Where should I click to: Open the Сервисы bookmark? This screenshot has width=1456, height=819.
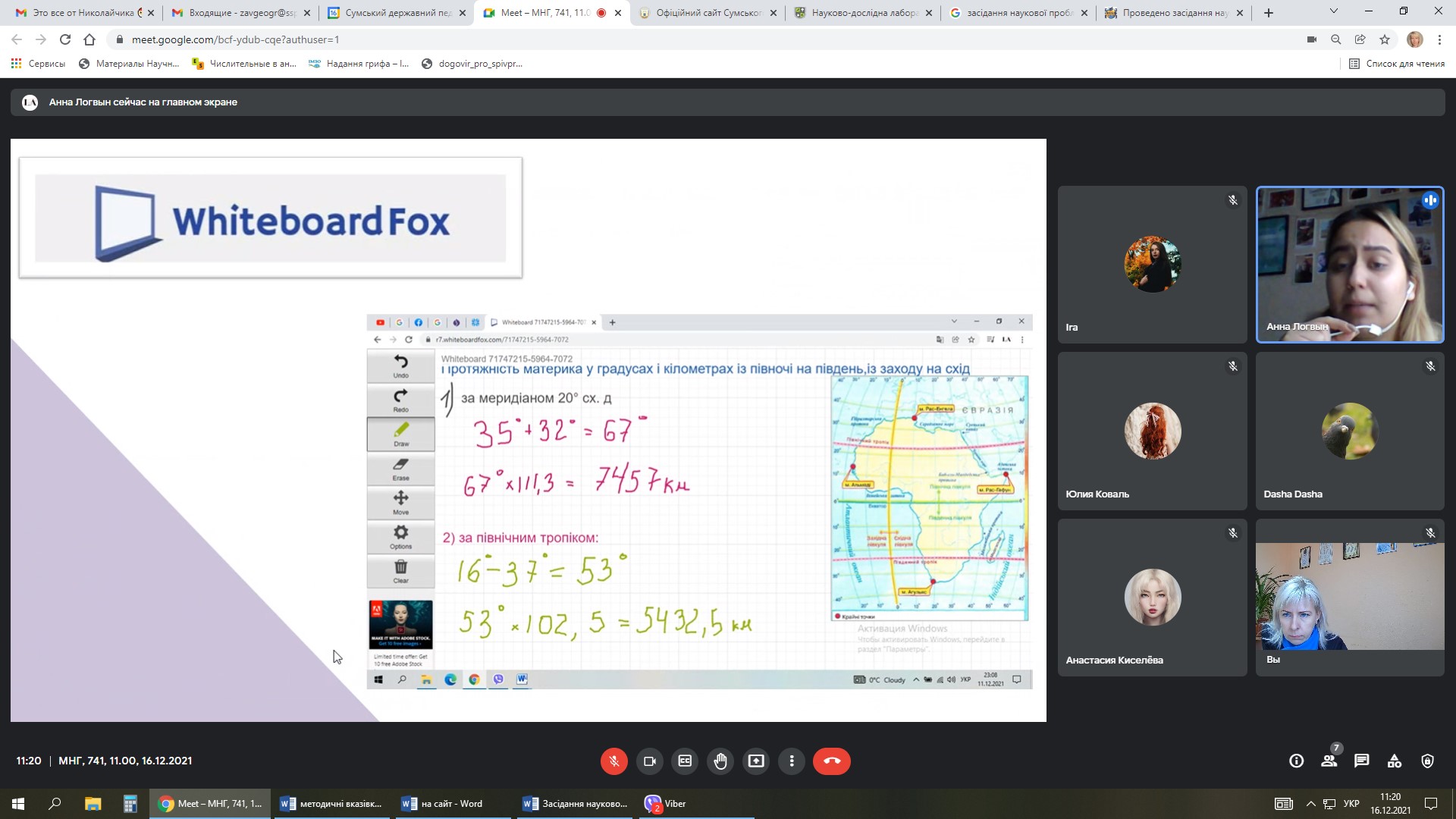click(x=39, y=64)
